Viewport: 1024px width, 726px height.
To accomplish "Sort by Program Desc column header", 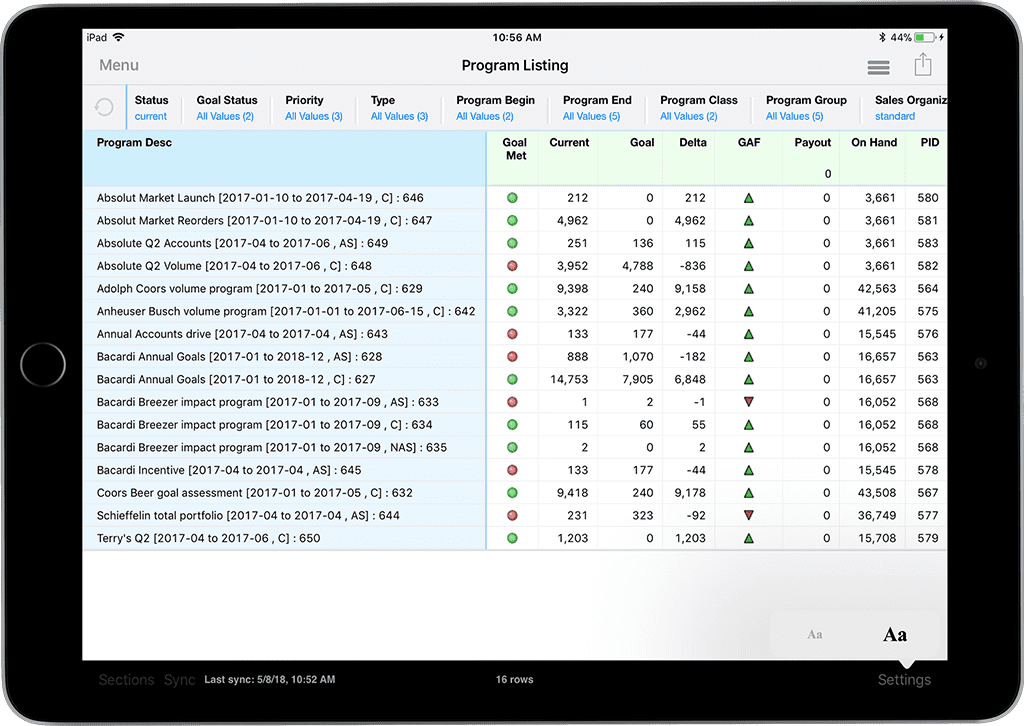I will (135, 142).
